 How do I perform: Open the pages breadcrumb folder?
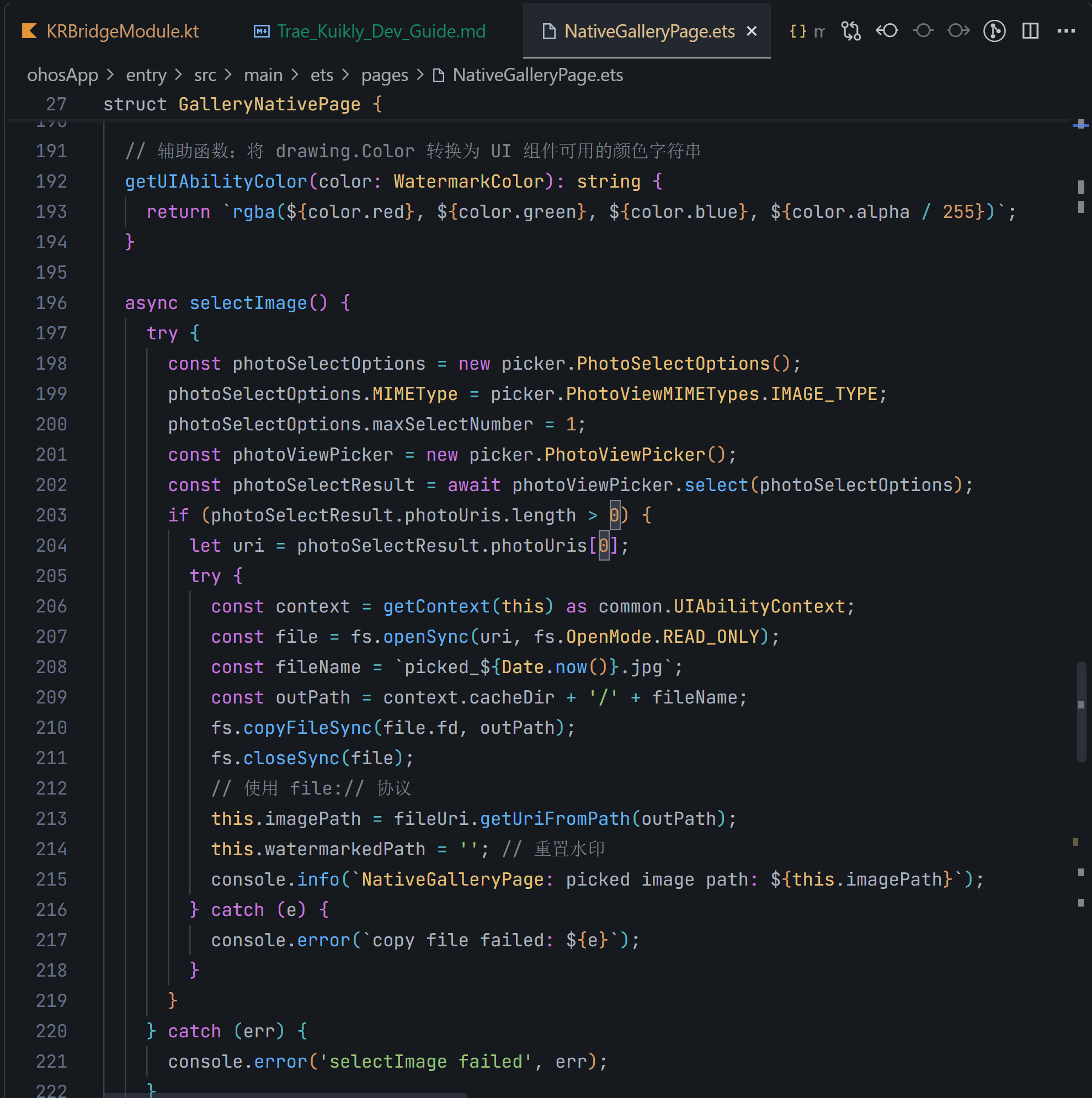click(384, 75)
